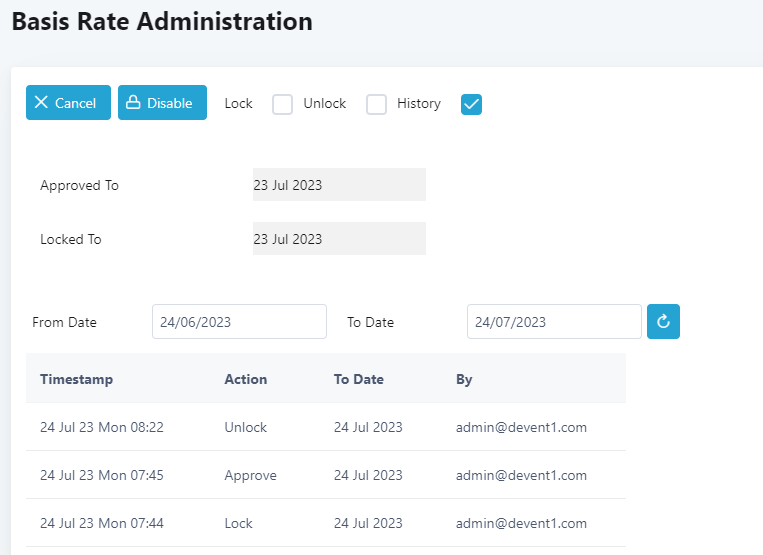Tick the Unlock checkbox
763x555 pixels.
(376, 104)
